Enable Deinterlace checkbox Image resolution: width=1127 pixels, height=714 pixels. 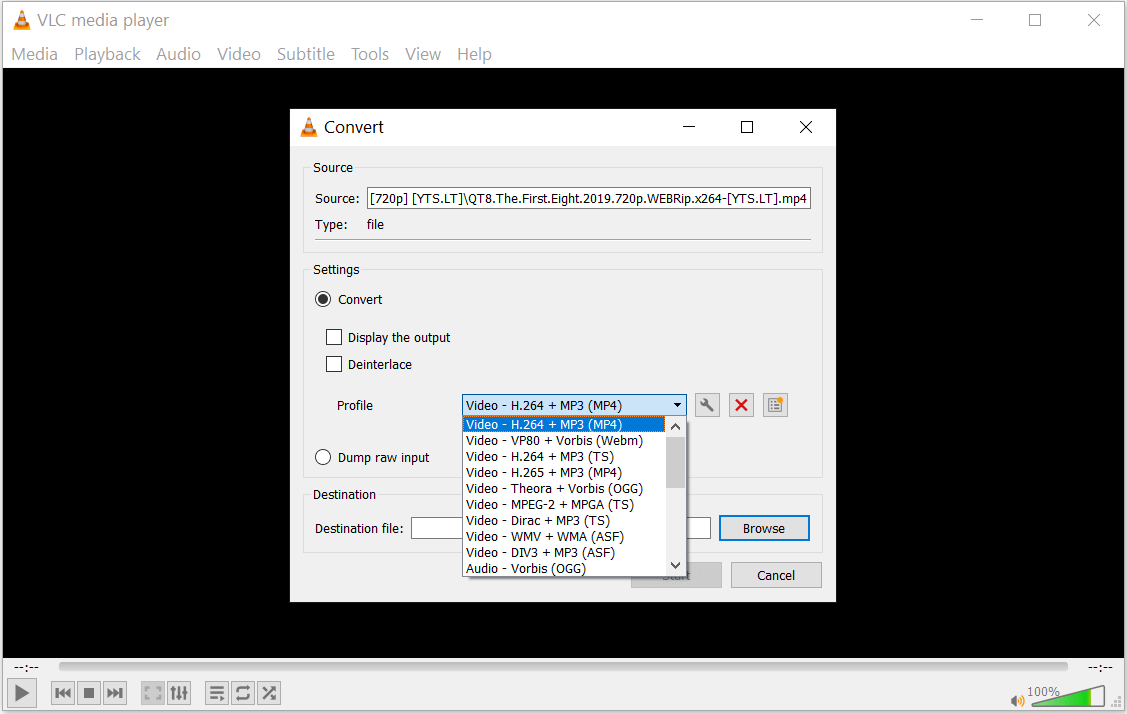(x=334, y=365)
